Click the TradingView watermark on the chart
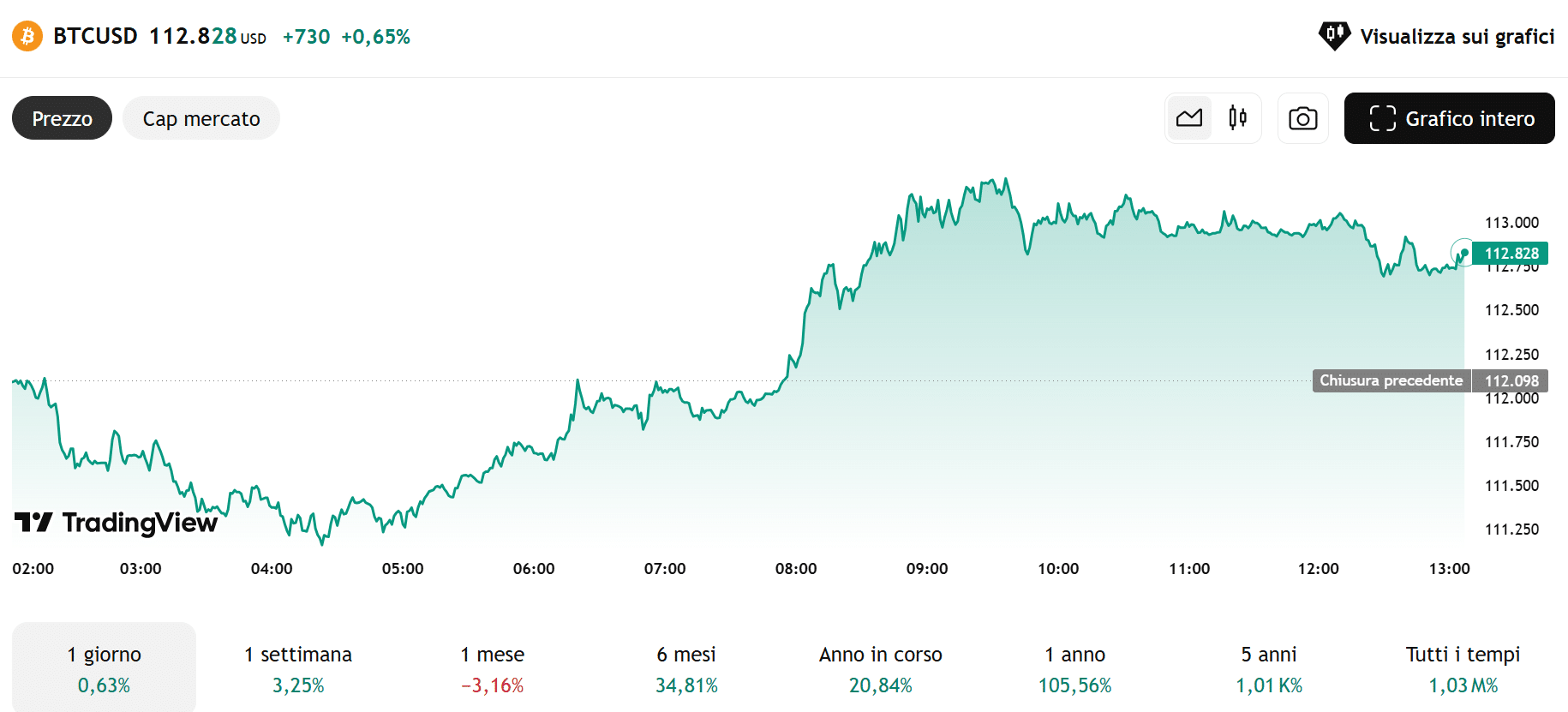Viewport: 1568px width, 712px height. pyautogui.click(x=114, y=522)
